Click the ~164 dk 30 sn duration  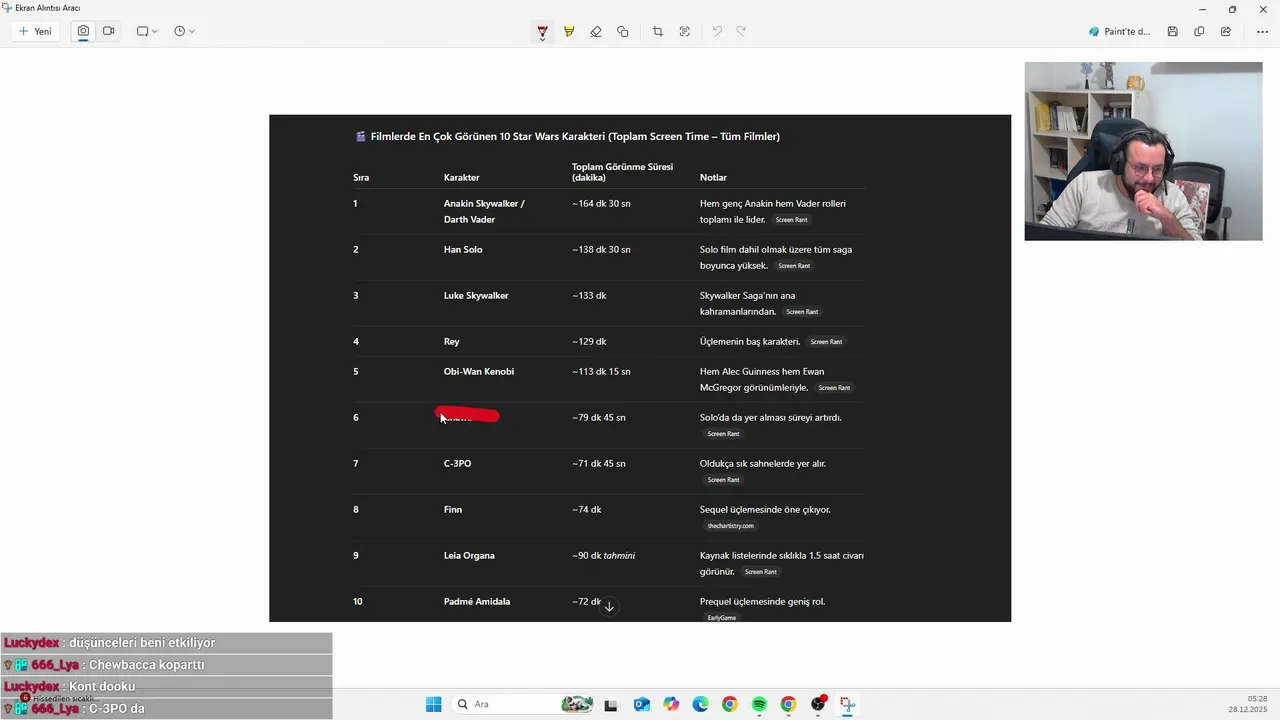click(601, 203)
